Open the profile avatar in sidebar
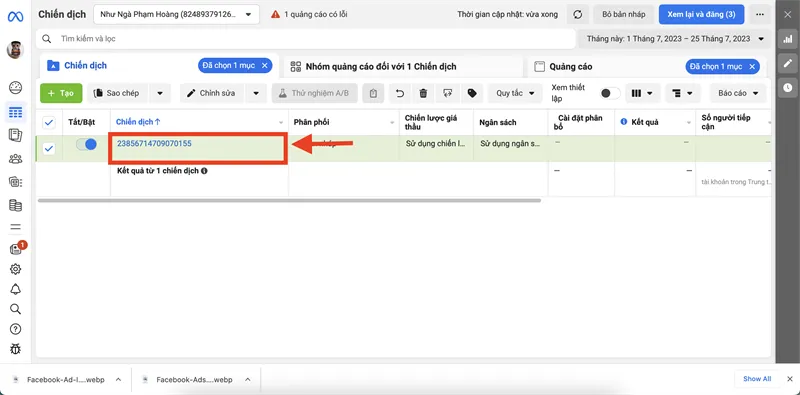 [x=15, y=50]
